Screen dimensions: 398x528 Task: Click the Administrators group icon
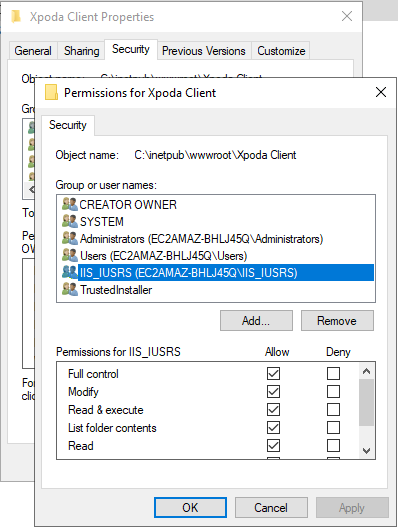[x=70, y=238]
